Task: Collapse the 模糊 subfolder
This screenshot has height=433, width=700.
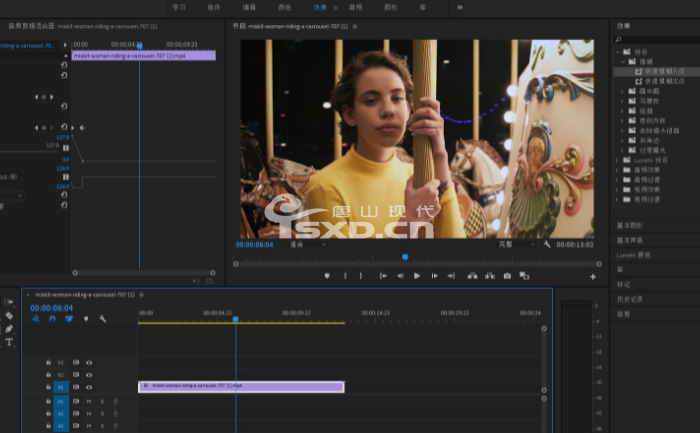Action: point(623,62)
